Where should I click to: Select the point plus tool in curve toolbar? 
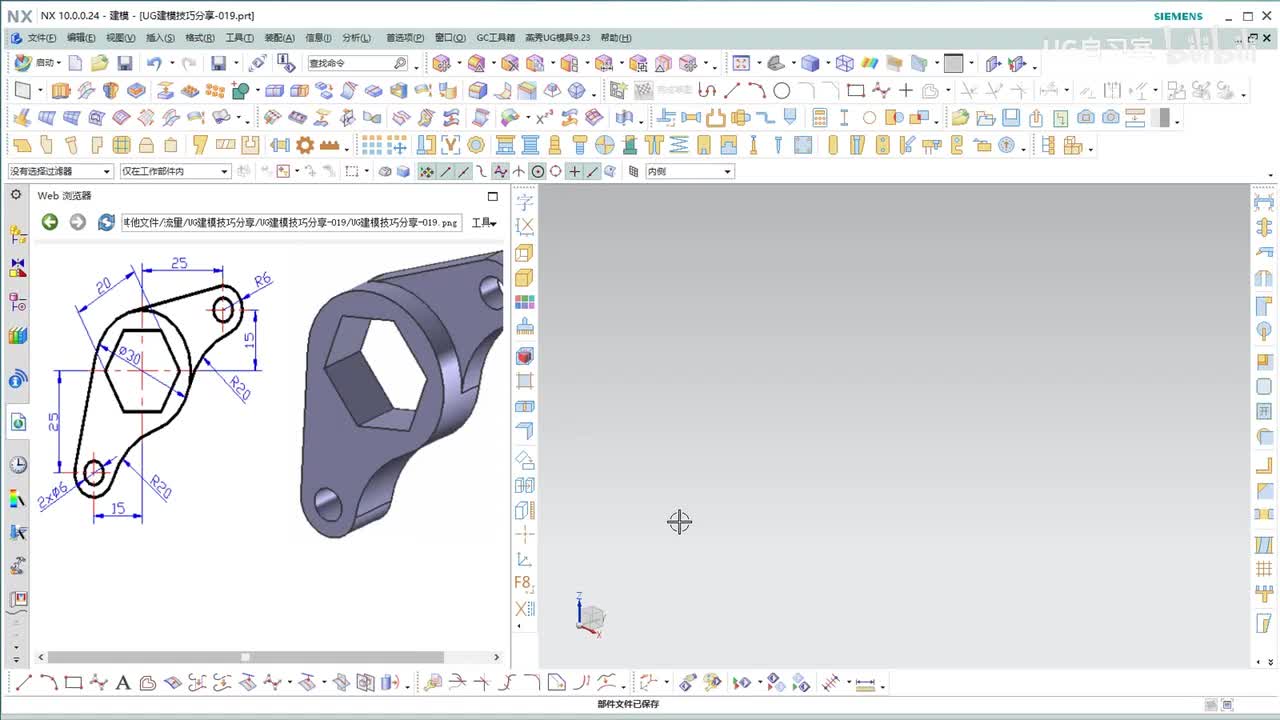pyautogui.click(x=906, y=91)
